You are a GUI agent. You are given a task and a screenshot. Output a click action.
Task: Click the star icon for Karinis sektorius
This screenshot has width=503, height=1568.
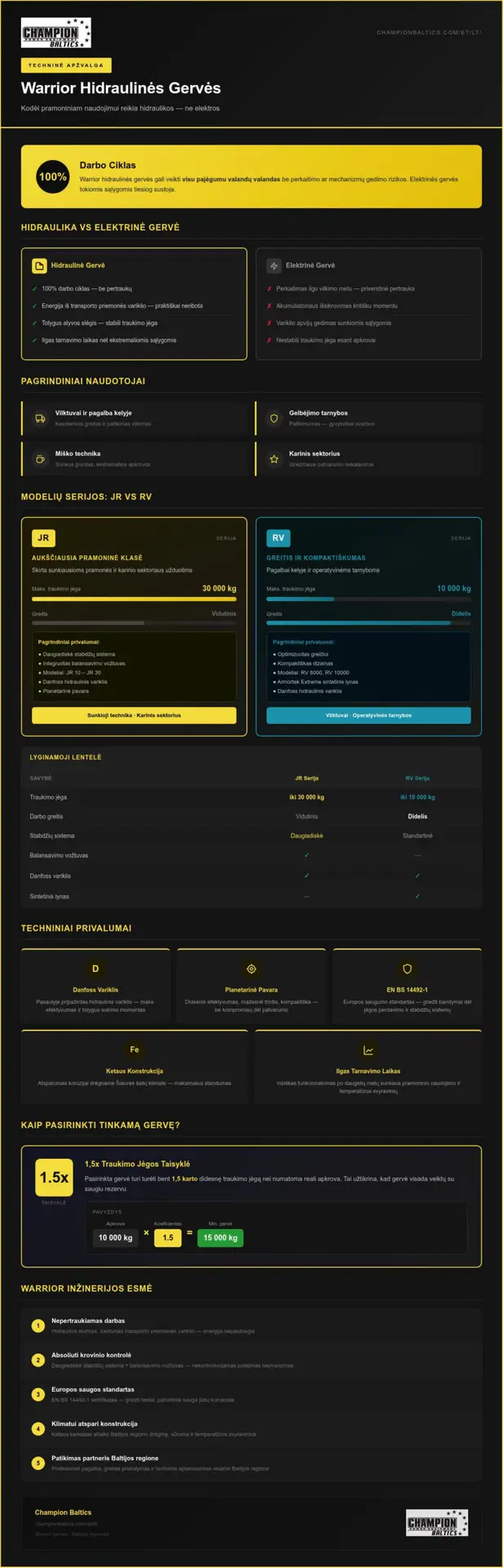274,459
